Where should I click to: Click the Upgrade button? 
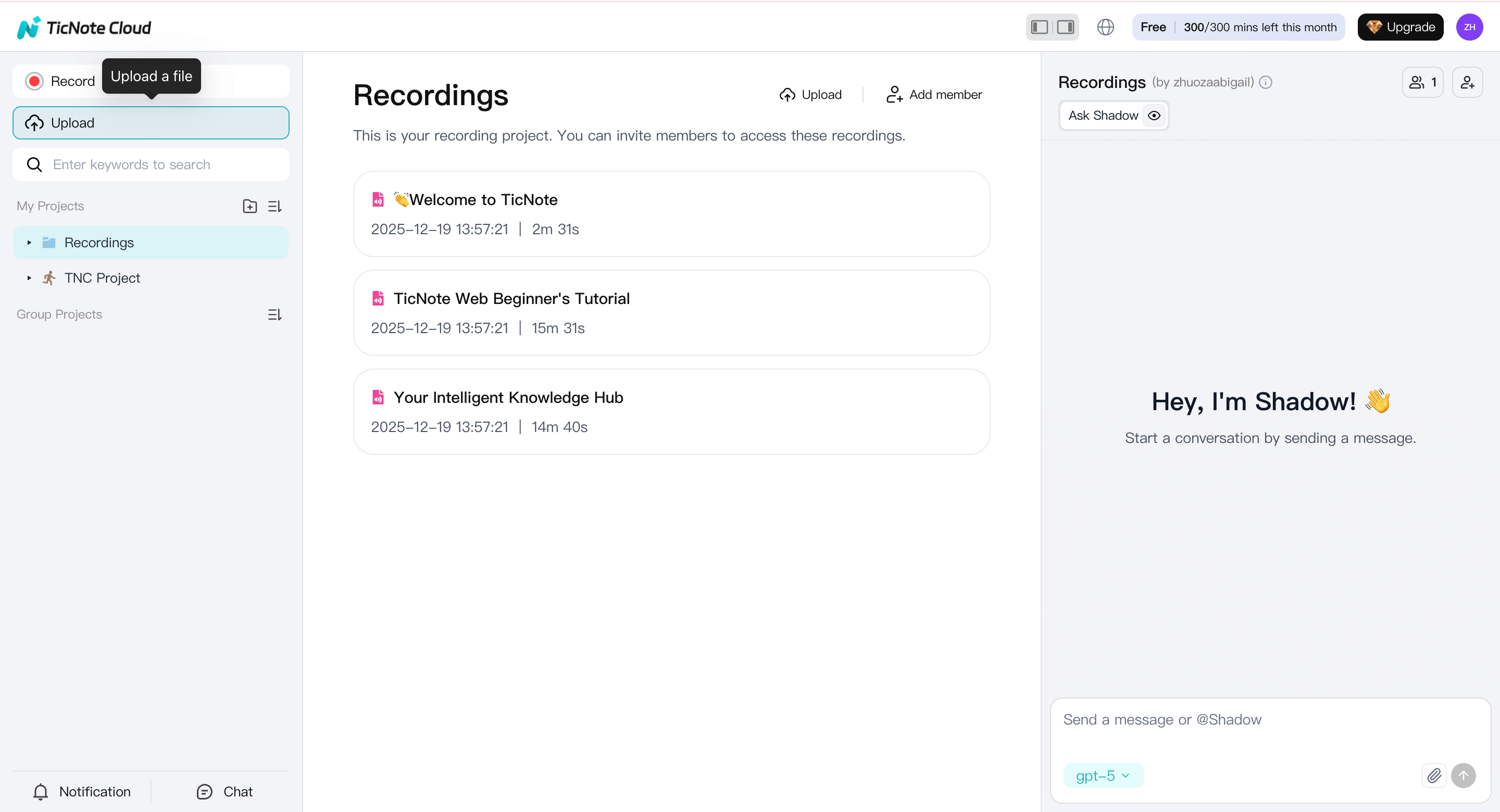point(1401,27)
